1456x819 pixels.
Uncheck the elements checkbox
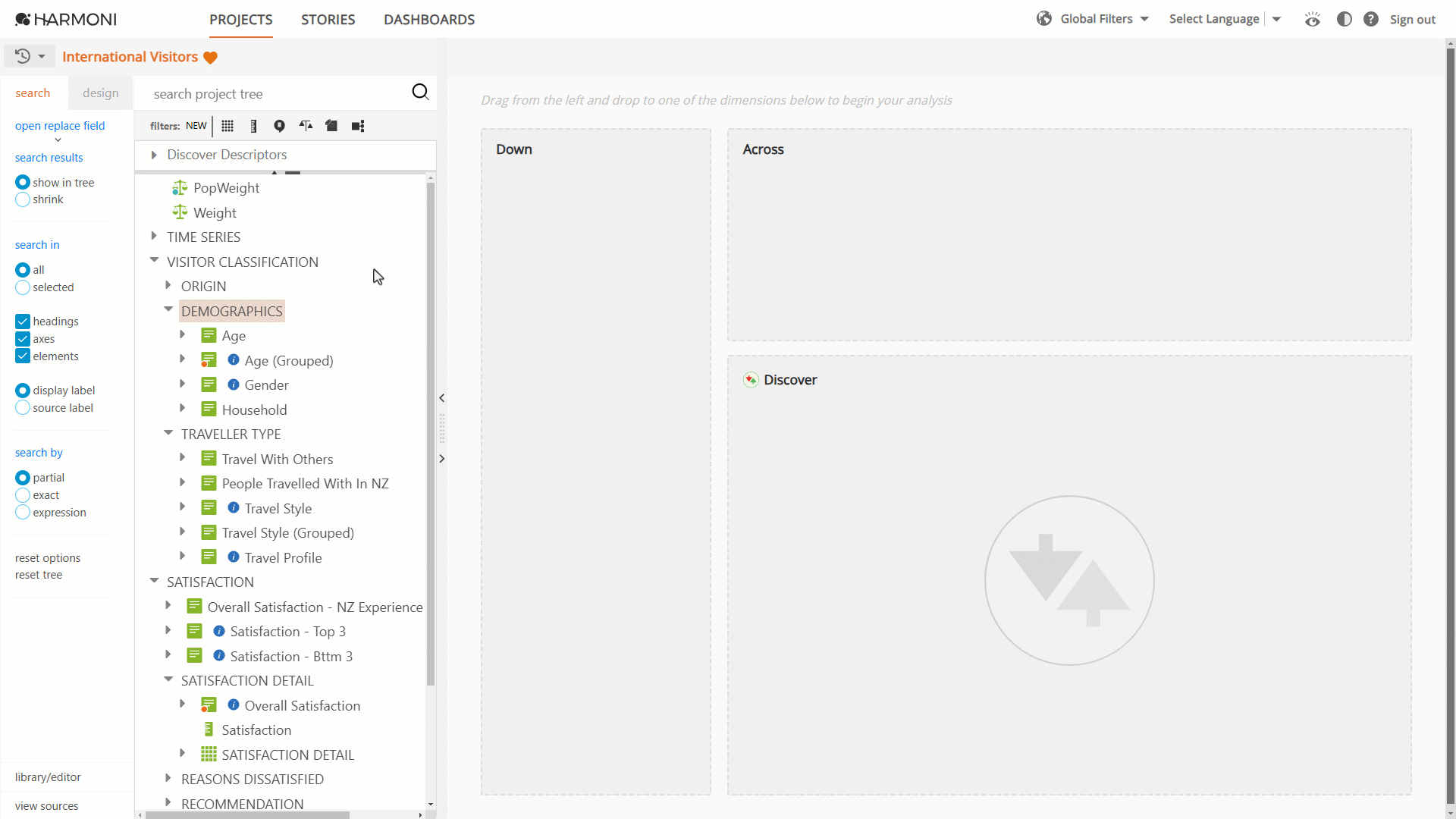[x=23, y=356]
